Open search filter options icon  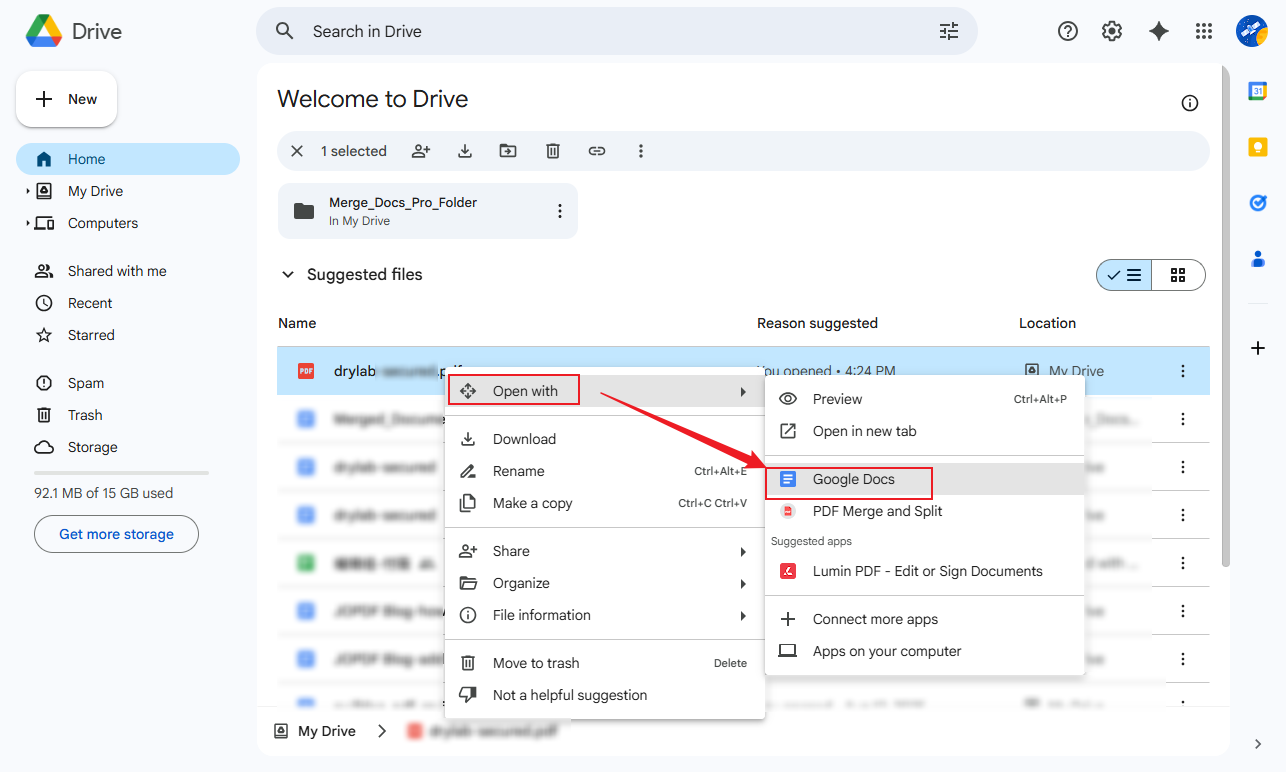click(949, 31)
